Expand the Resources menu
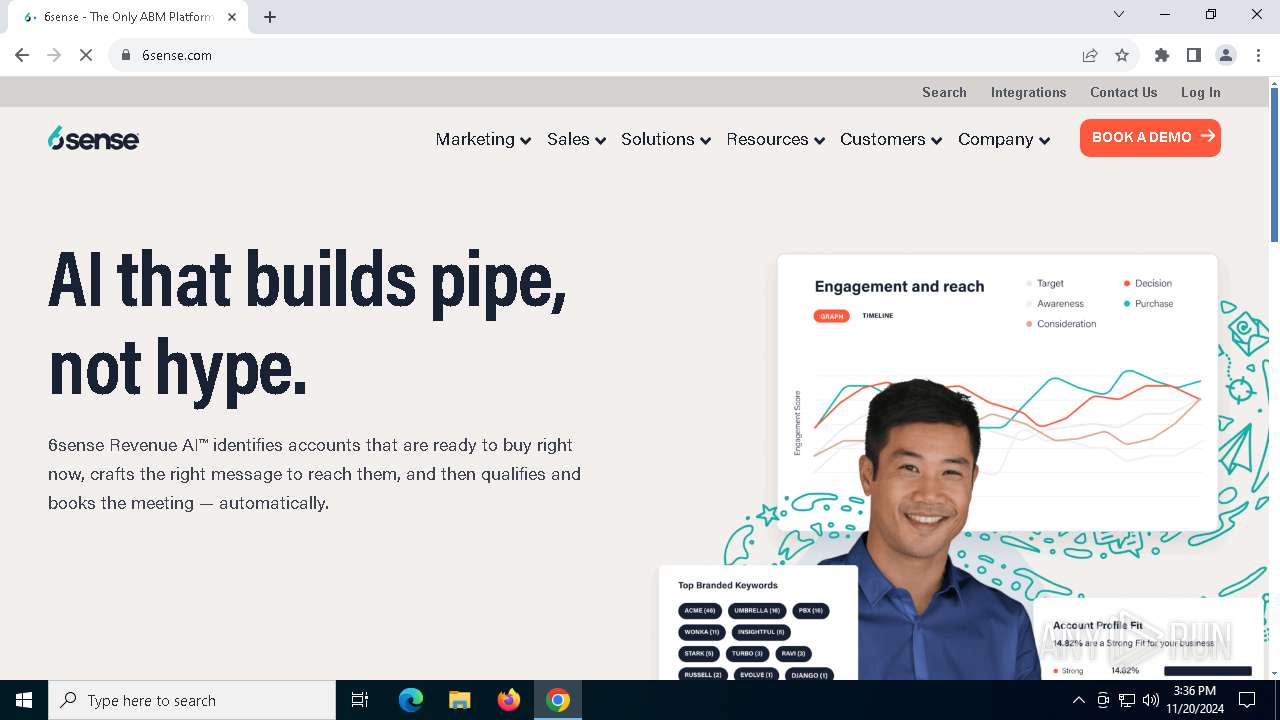The height and width of the screenshot is (720, 1280). [x=776, y=139]
